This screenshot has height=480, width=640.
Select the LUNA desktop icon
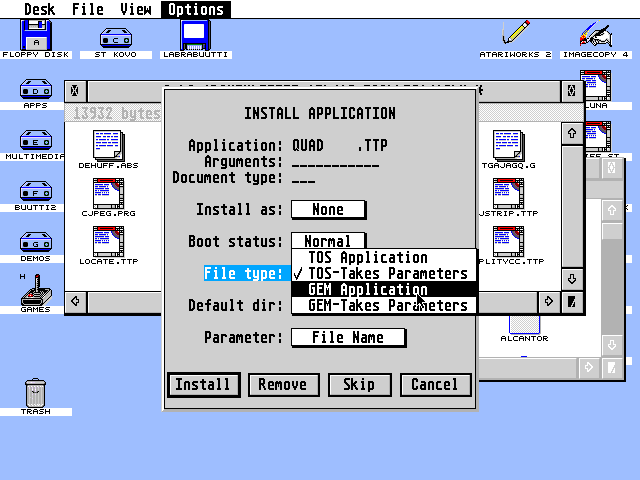(x=596, y=85)
